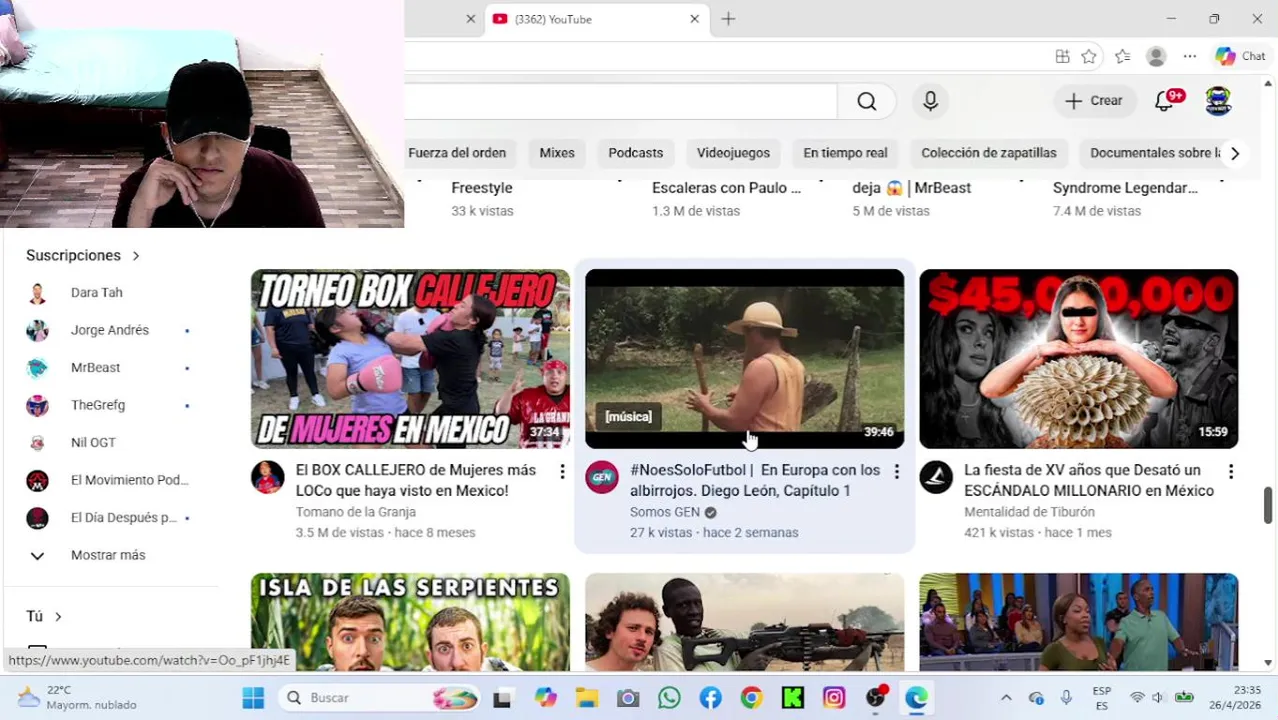This screenshot has width=1278, height=720.
Task: Close the YouTube tab
Action: [x=694, y=19]
